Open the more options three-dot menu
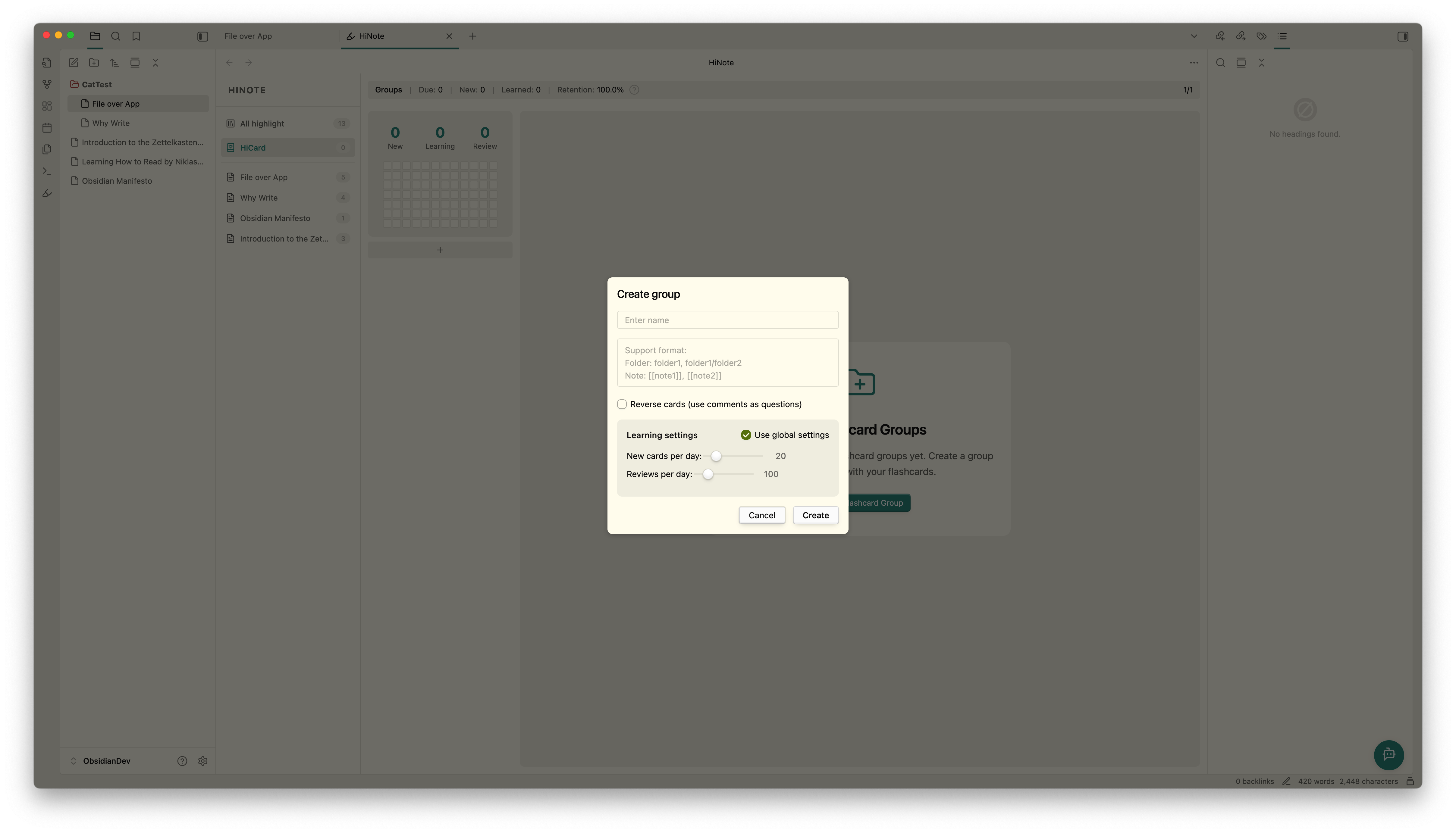1456x833 pixels. pyautogui.click(x=1194, y=62)
